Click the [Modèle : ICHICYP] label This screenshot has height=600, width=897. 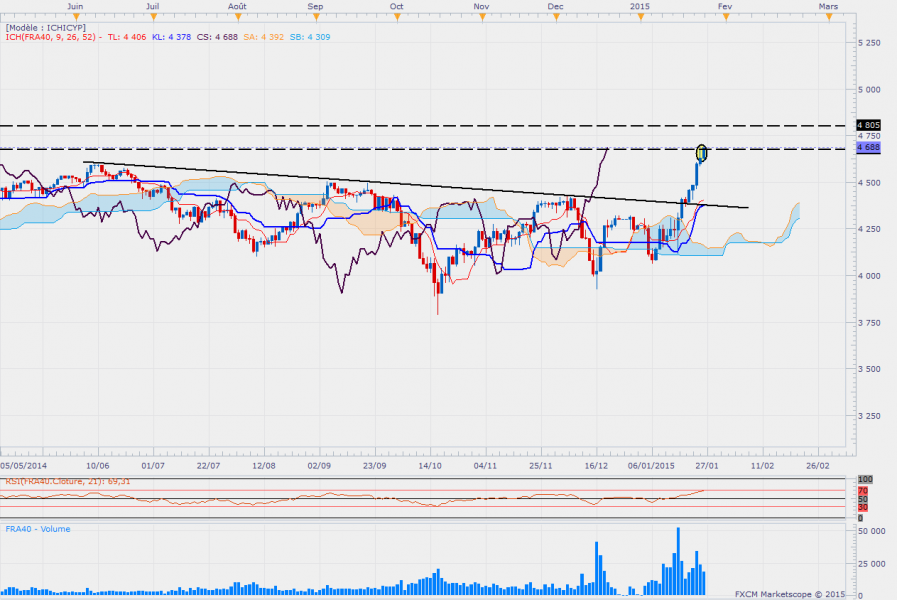click(x=46, y=27)
